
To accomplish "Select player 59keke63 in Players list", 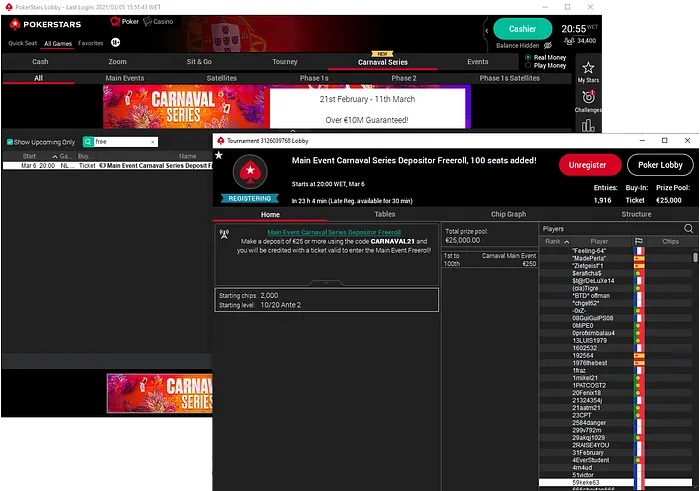I will [615, 483].
